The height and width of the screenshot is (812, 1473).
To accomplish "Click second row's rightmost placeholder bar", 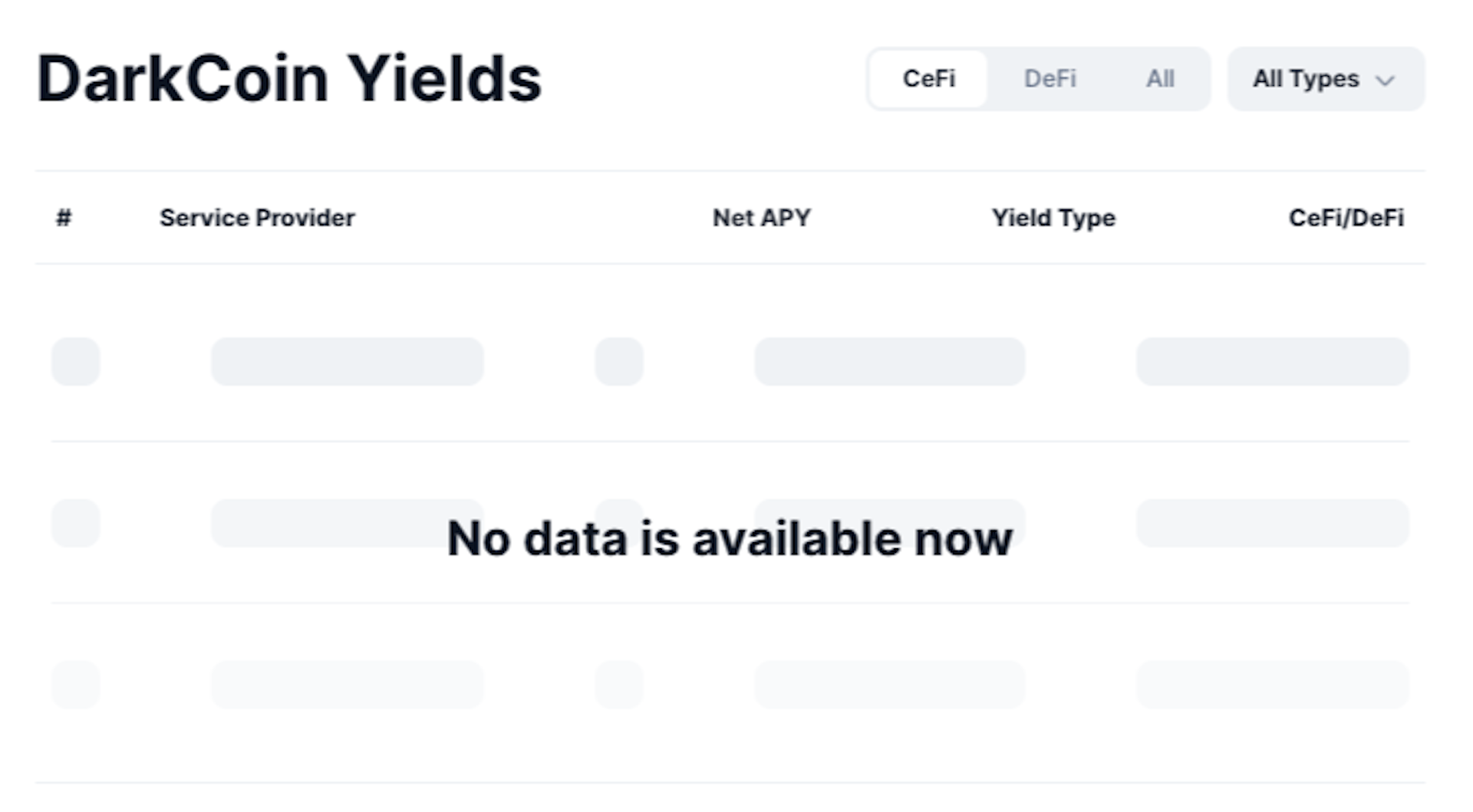I will click(x=1272, y=523).
